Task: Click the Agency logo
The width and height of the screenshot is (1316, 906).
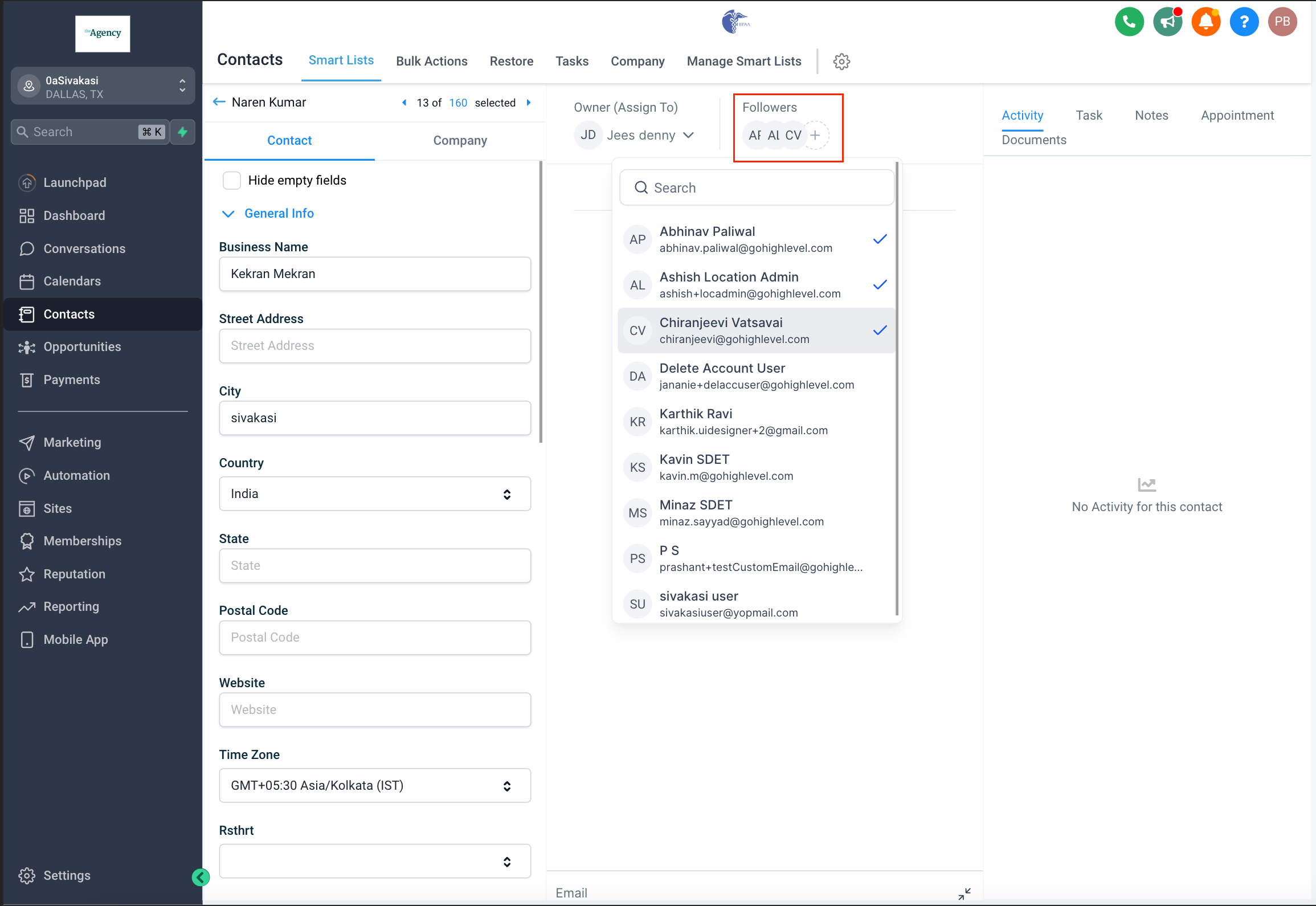Action: point(103,34)
